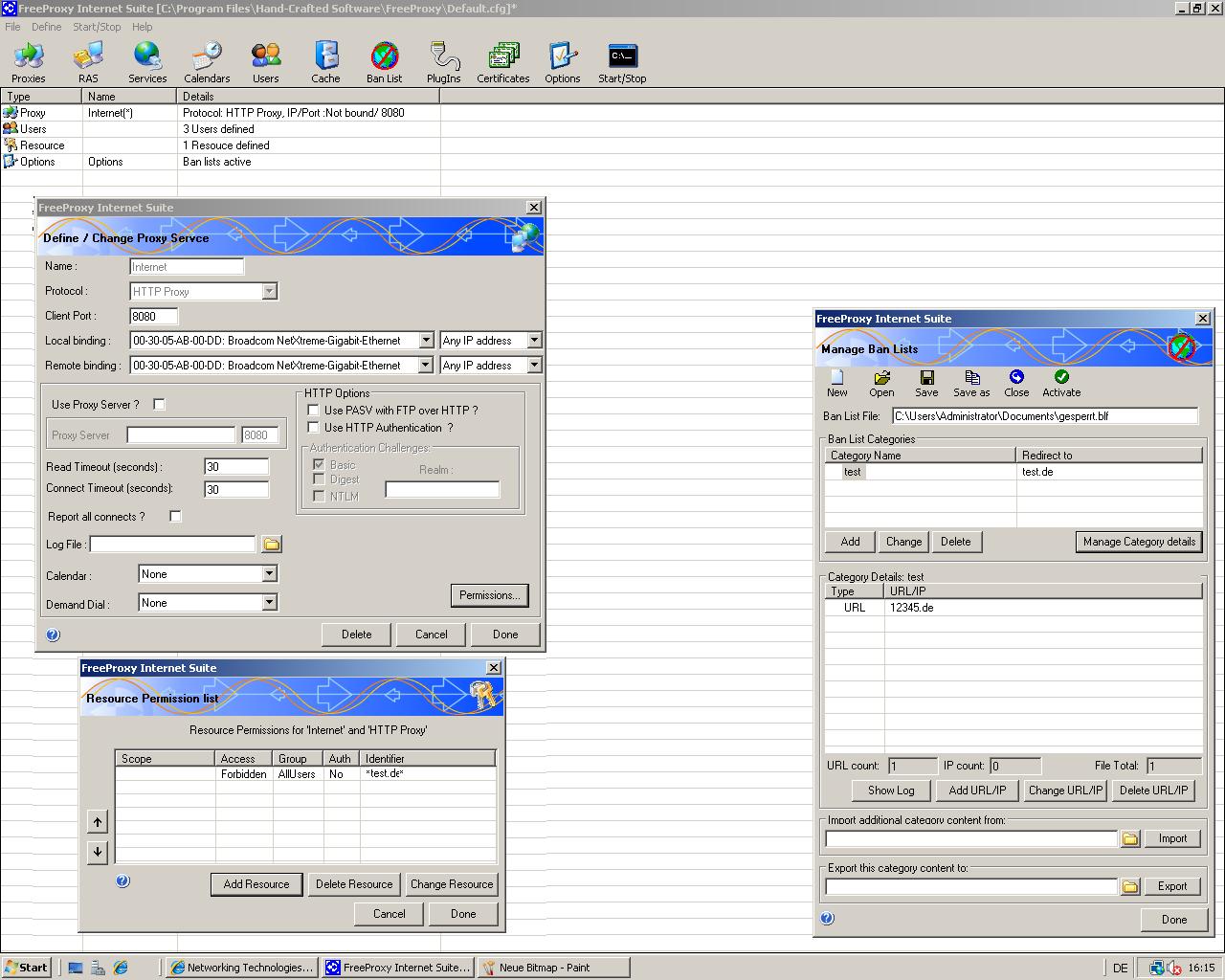Open the Define menu
The width and height of the screenshot is (1225, 980).
coord(46,27)
